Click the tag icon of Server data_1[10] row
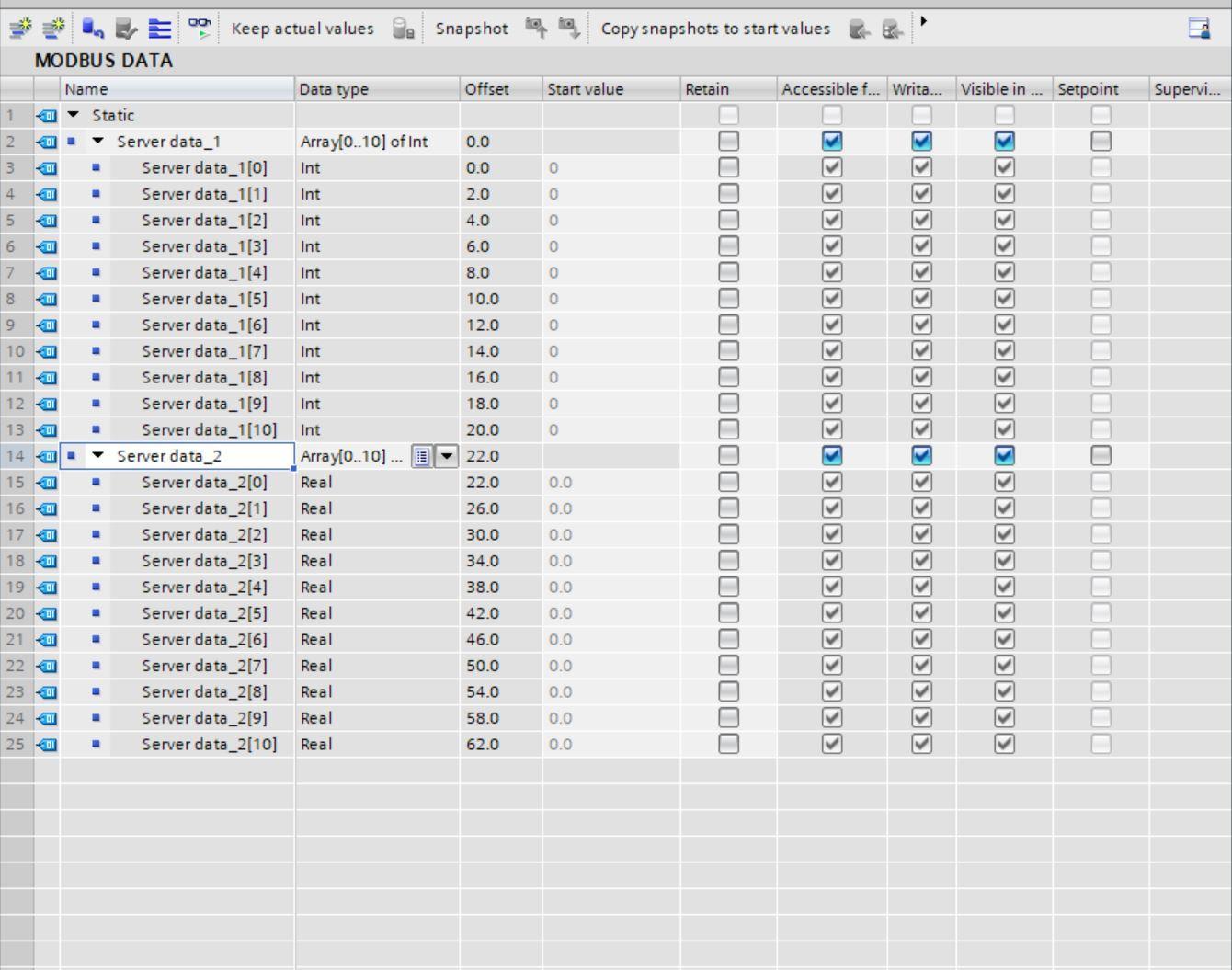Viewport: 1232px width, 970px height. tap(46, 430)
